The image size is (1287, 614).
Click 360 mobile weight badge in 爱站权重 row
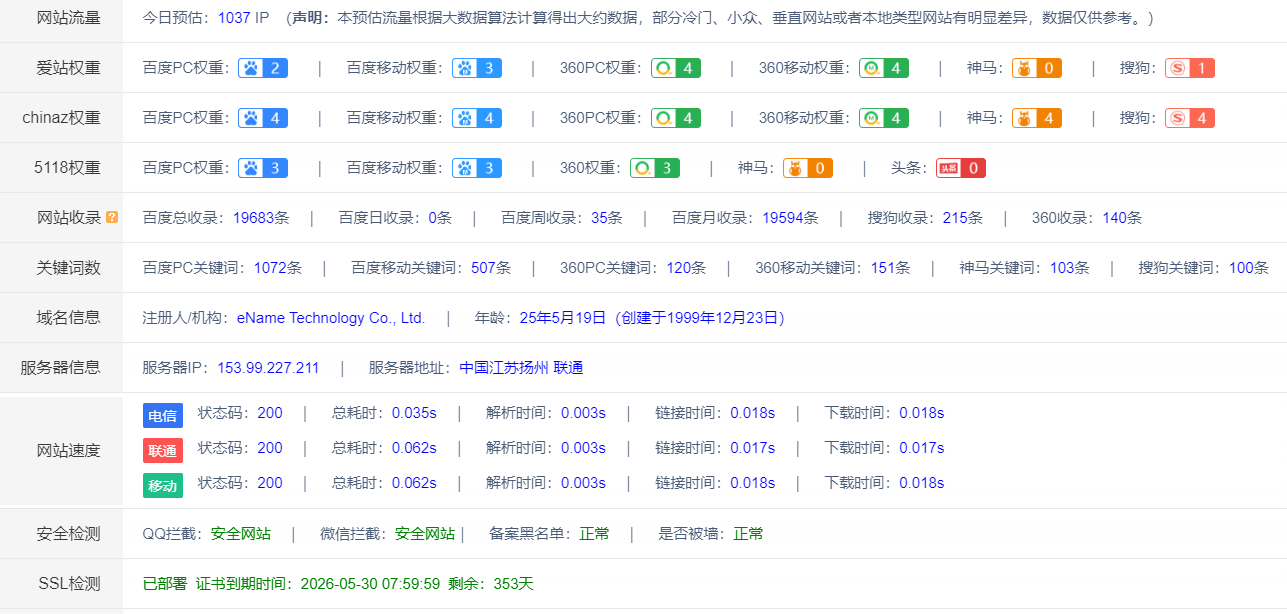click(884, 68)
